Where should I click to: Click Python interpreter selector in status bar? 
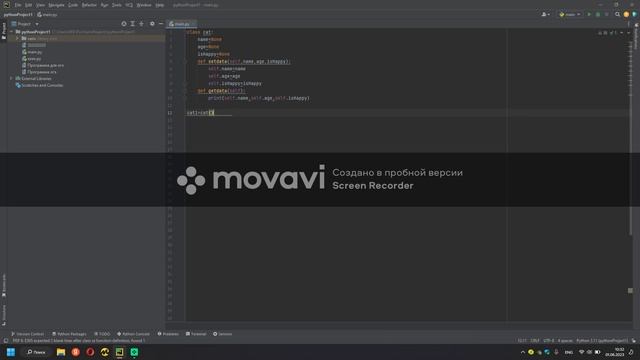[602, 340]
